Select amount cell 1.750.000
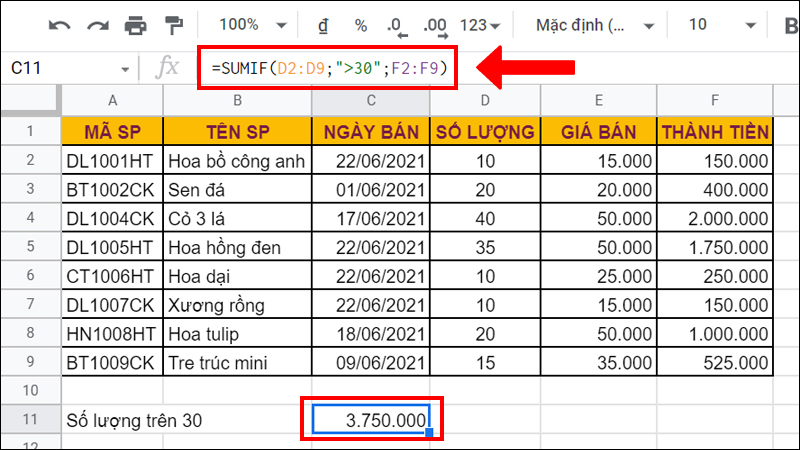 (715, 247)
